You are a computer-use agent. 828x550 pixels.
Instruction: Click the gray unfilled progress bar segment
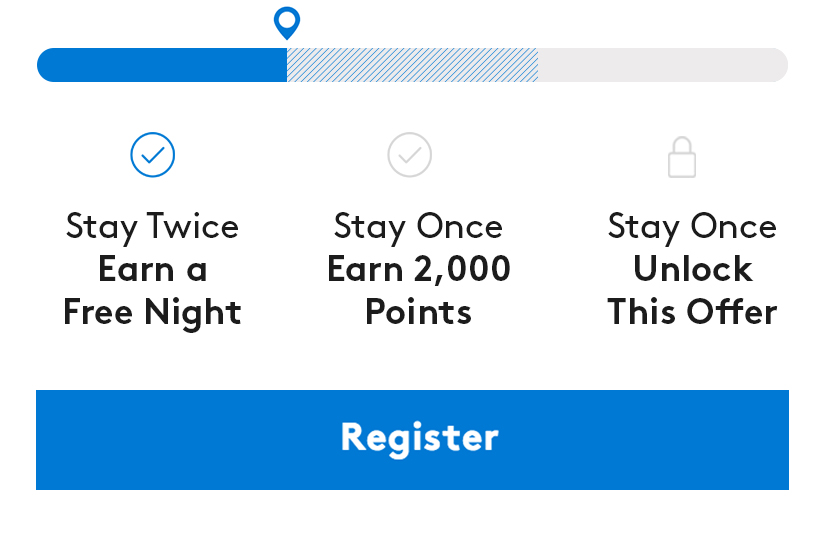pyautogui.click(x=662, y=65)
